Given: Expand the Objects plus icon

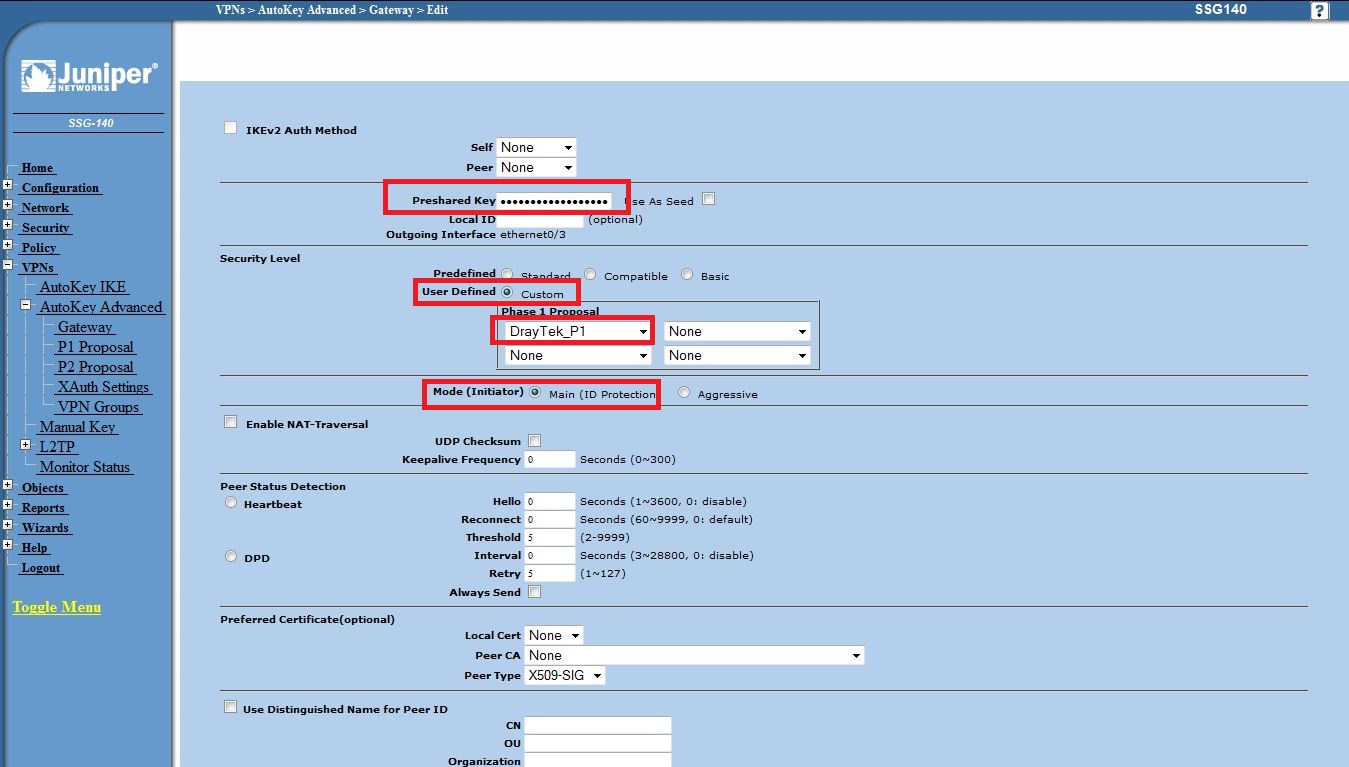Looking at the screenshot, I should click(7, 486).
